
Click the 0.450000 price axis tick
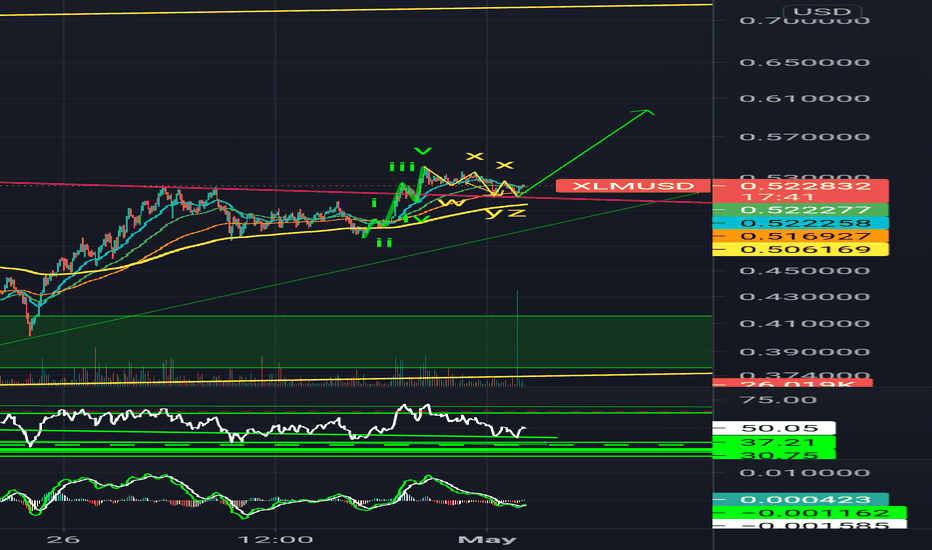pyautogui.click(x=804, y=271)
